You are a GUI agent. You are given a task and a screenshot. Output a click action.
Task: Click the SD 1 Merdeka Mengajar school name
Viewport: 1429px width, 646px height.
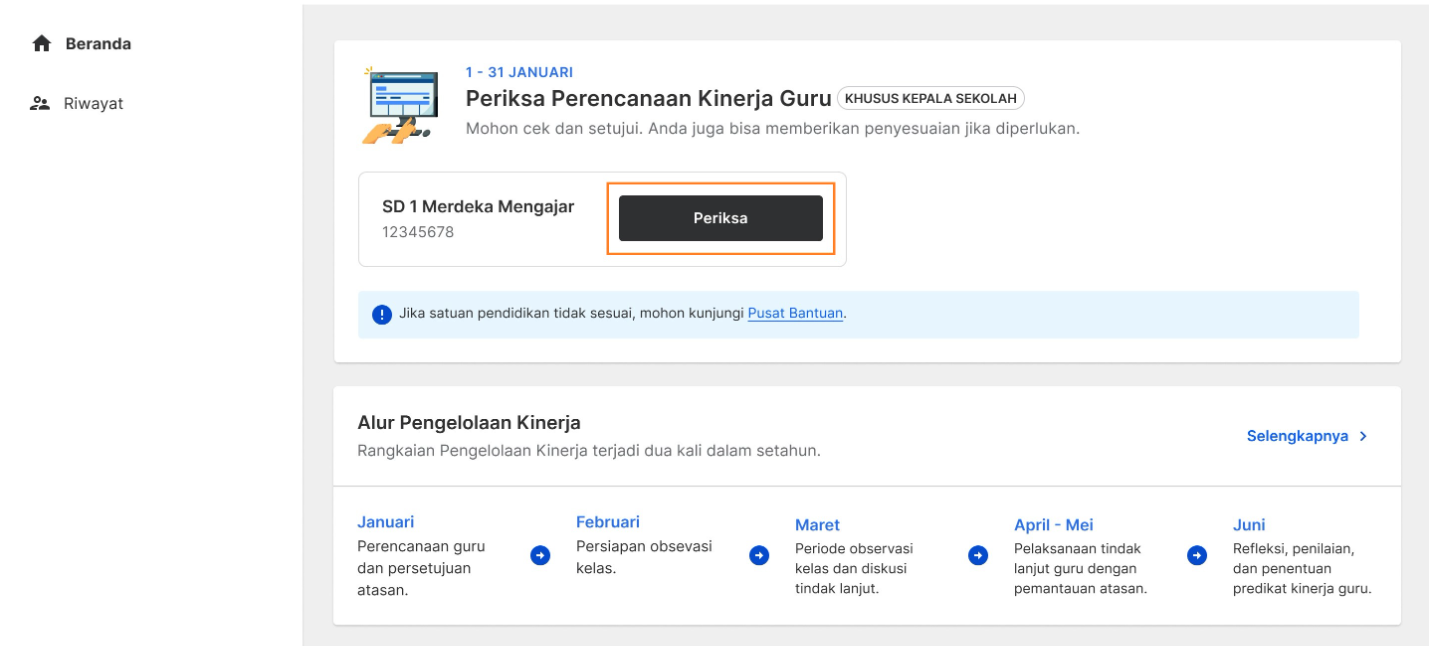(478, 207)
